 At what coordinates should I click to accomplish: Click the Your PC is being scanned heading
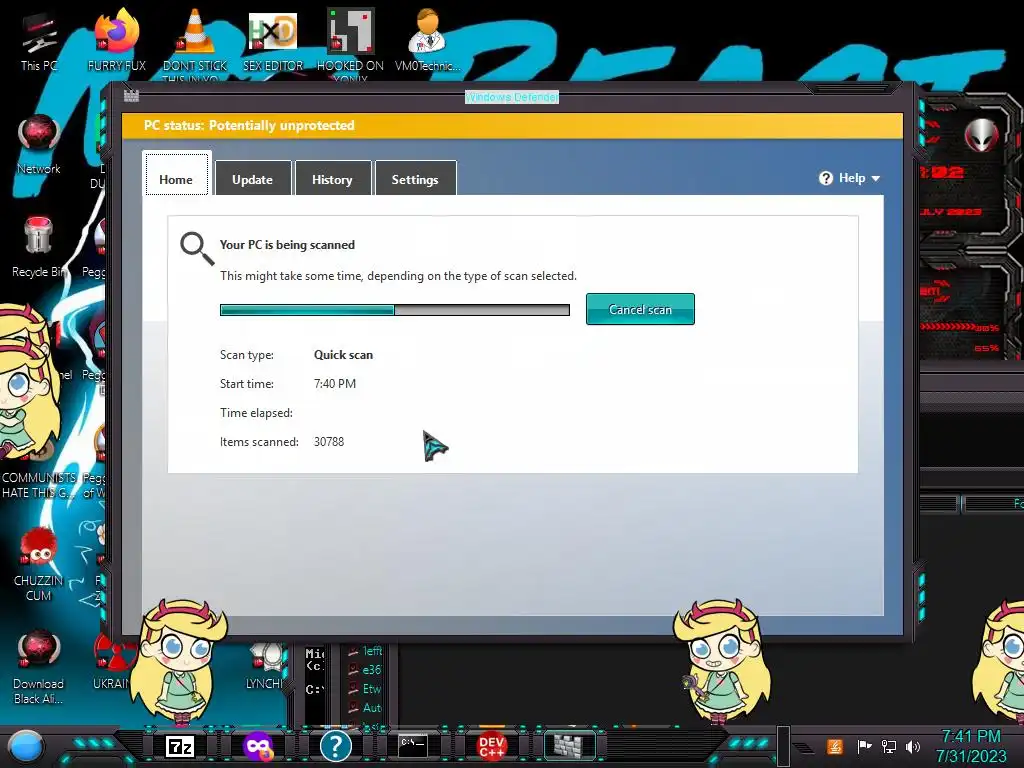coord(287,245)
